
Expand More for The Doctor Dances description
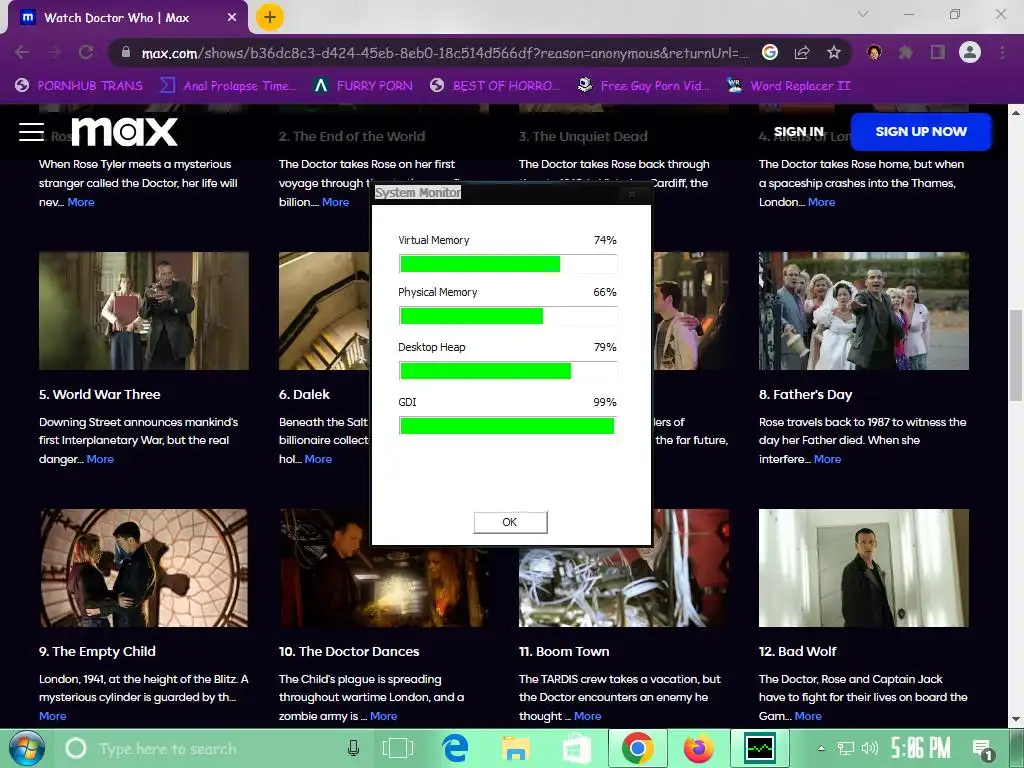(x=383, y=716)
